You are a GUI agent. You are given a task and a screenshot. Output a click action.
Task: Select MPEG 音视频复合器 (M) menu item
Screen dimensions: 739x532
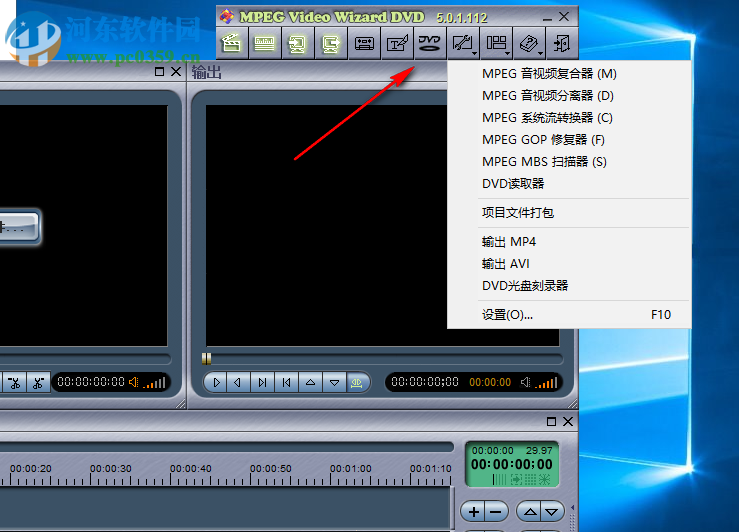coord(569,74)
